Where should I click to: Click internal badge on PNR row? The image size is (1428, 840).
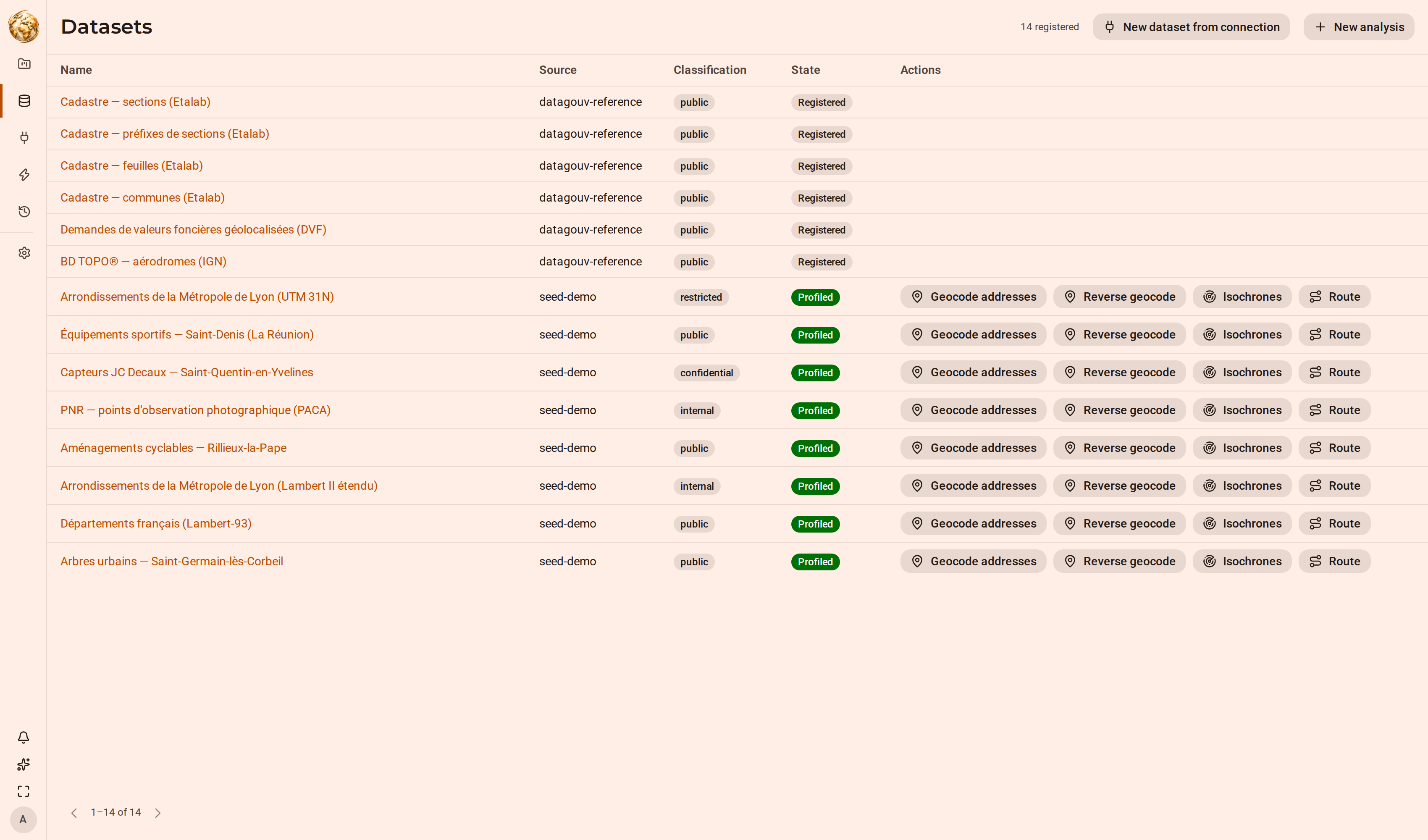tap(696, 410)
